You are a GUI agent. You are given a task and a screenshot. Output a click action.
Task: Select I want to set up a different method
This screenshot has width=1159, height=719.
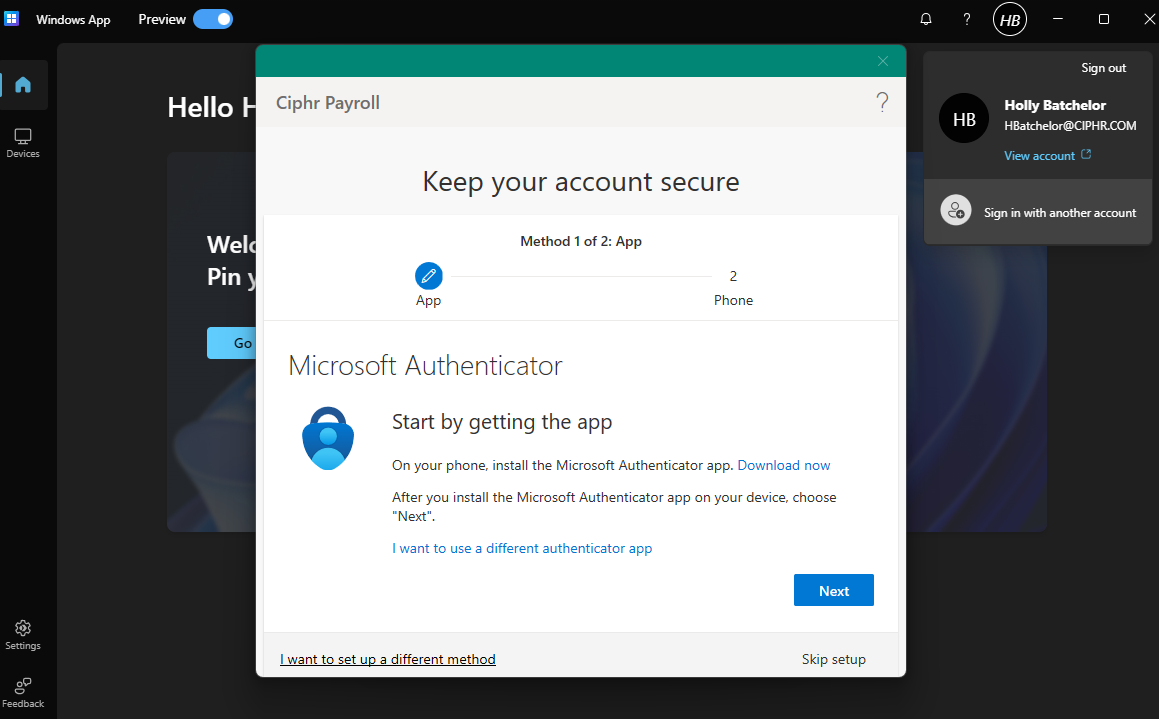click(387, 659)
